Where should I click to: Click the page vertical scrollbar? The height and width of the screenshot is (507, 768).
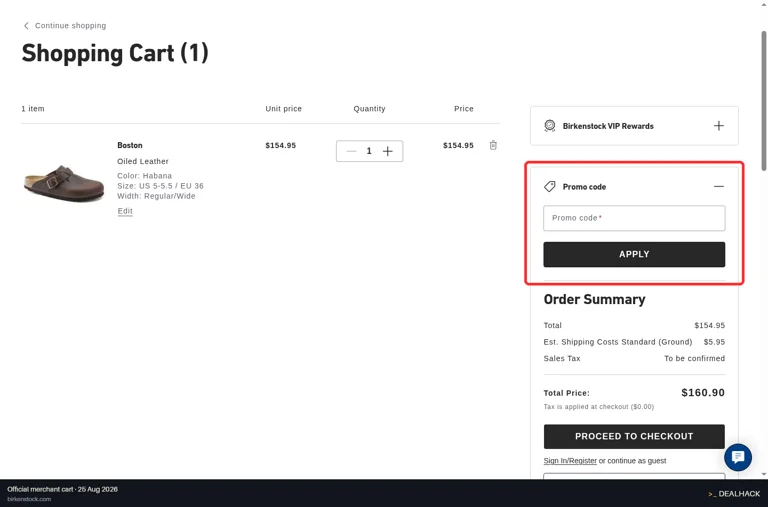764,101
